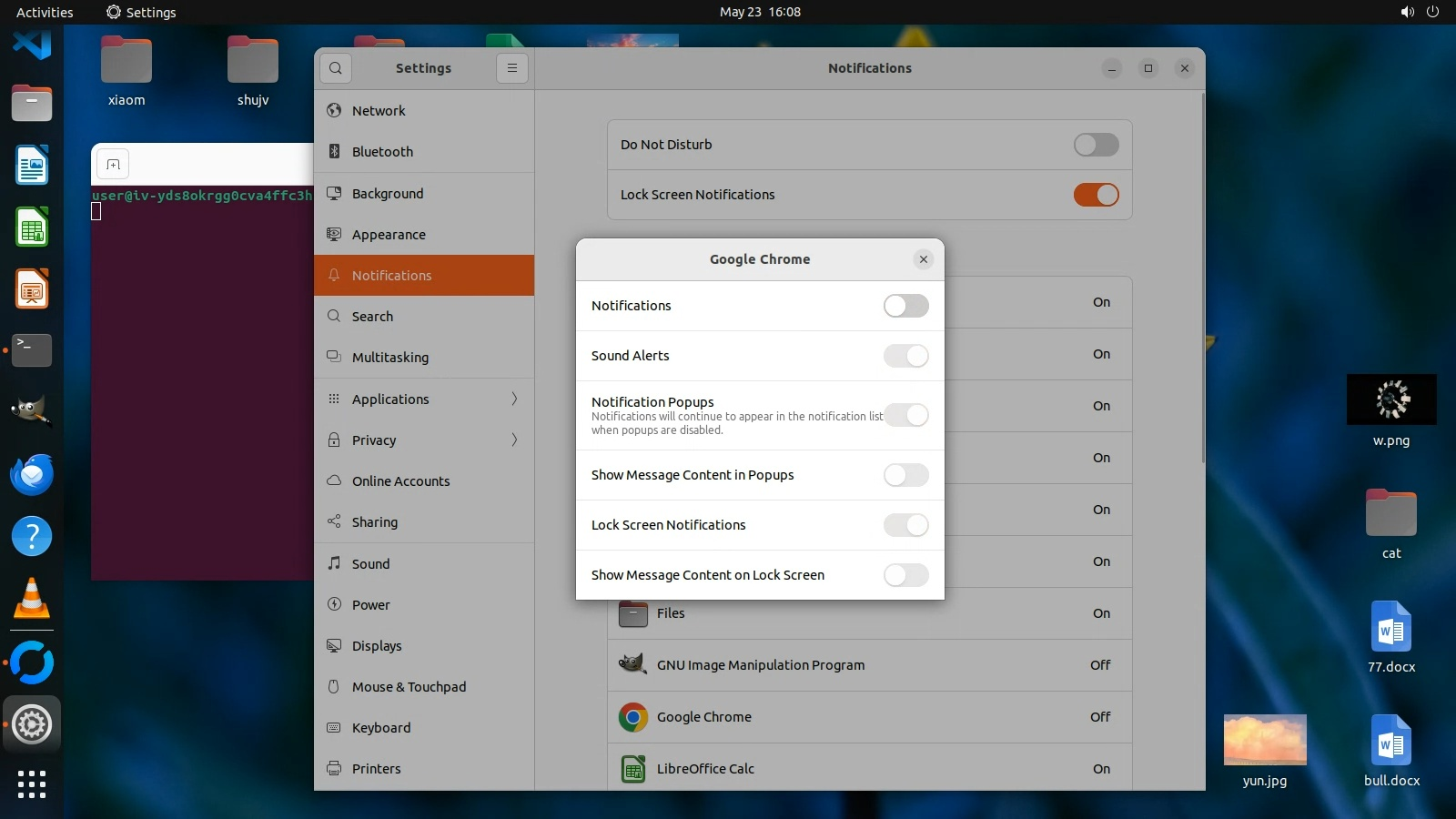1456x819 pixels.
Task: Open Thunderbird from the dock
Action: (32, 475)
